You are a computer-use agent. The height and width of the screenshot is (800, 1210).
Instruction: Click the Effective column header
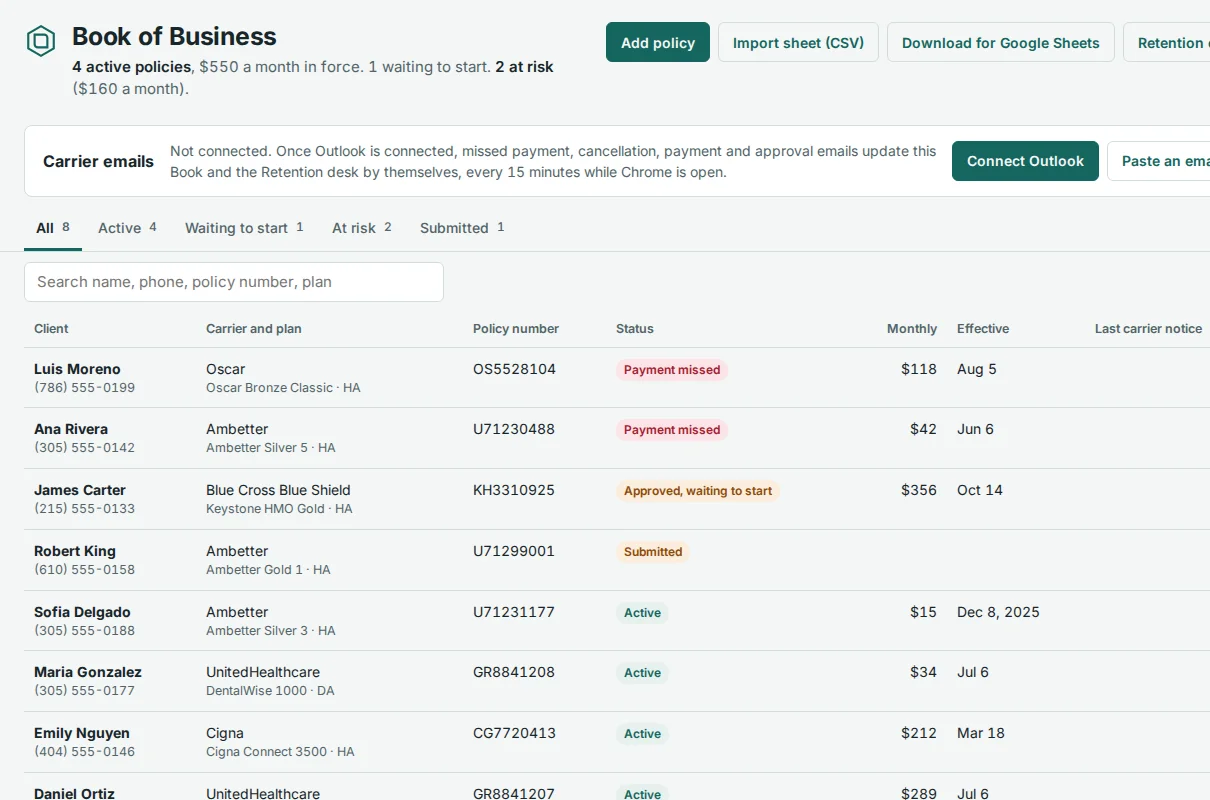coord(983,328)
